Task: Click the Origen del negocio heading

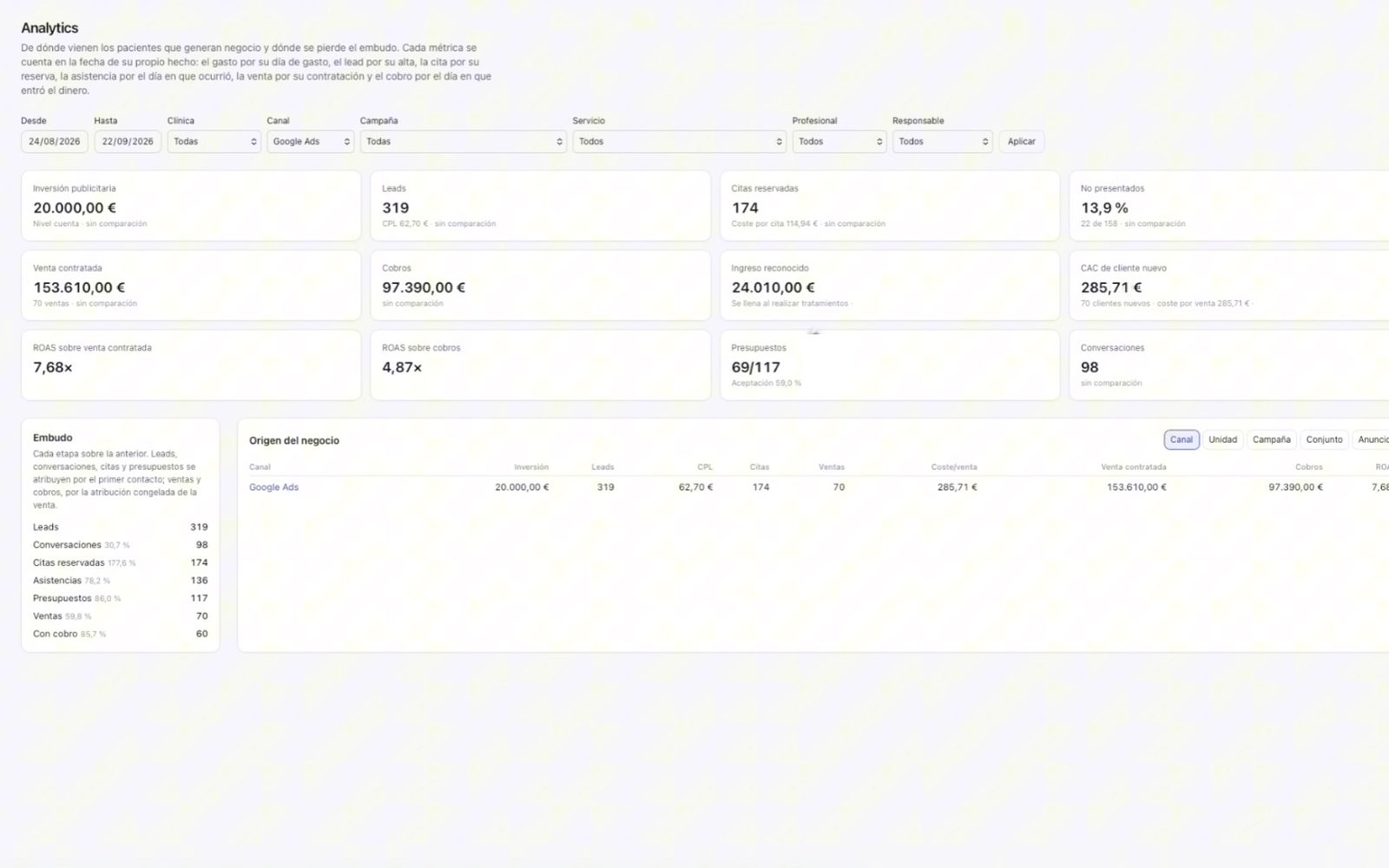Action: pyautogui.click(x=294, y=441)
